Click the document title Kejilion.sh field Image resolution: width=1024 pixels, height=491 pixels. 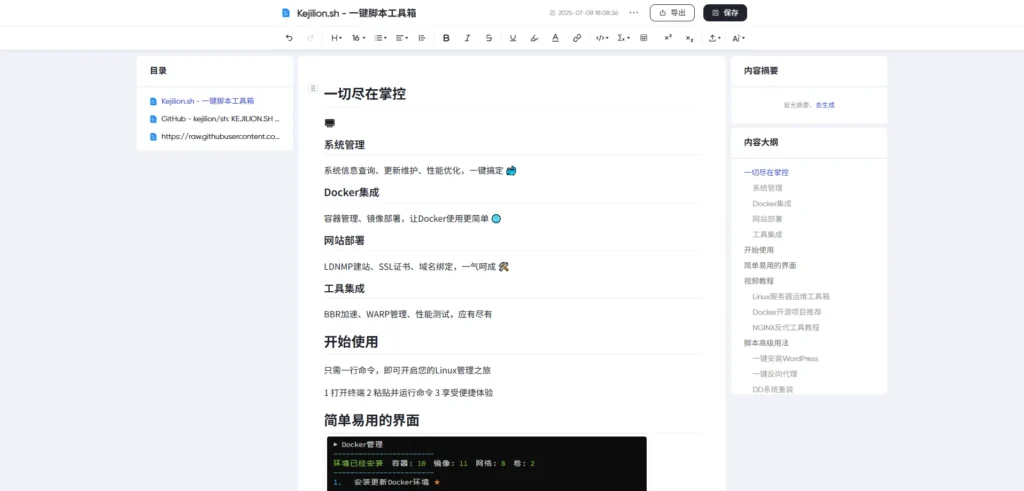pyautogui.click(x=357, y=12)
